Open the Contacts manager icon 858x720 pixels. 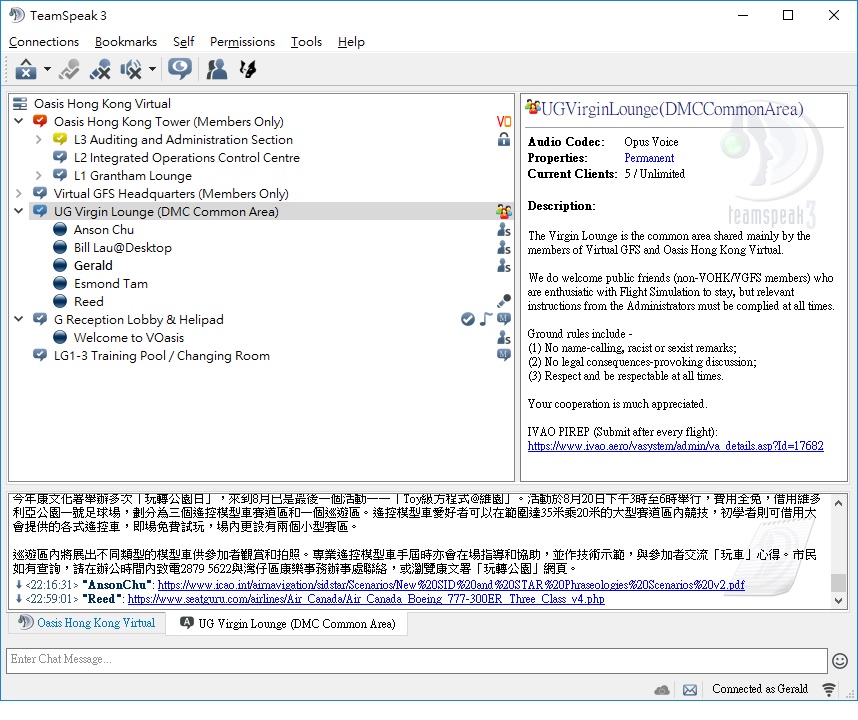pyautogui.click(x=216, y=69)
